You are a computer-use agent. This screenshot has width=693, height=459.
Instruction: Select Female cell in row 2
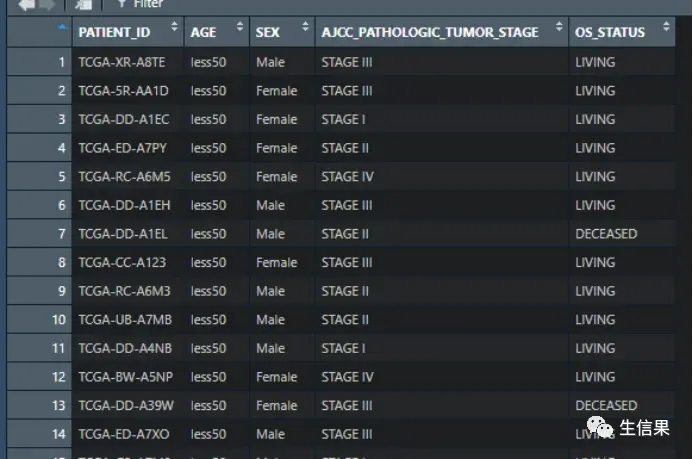coord(276,91)
